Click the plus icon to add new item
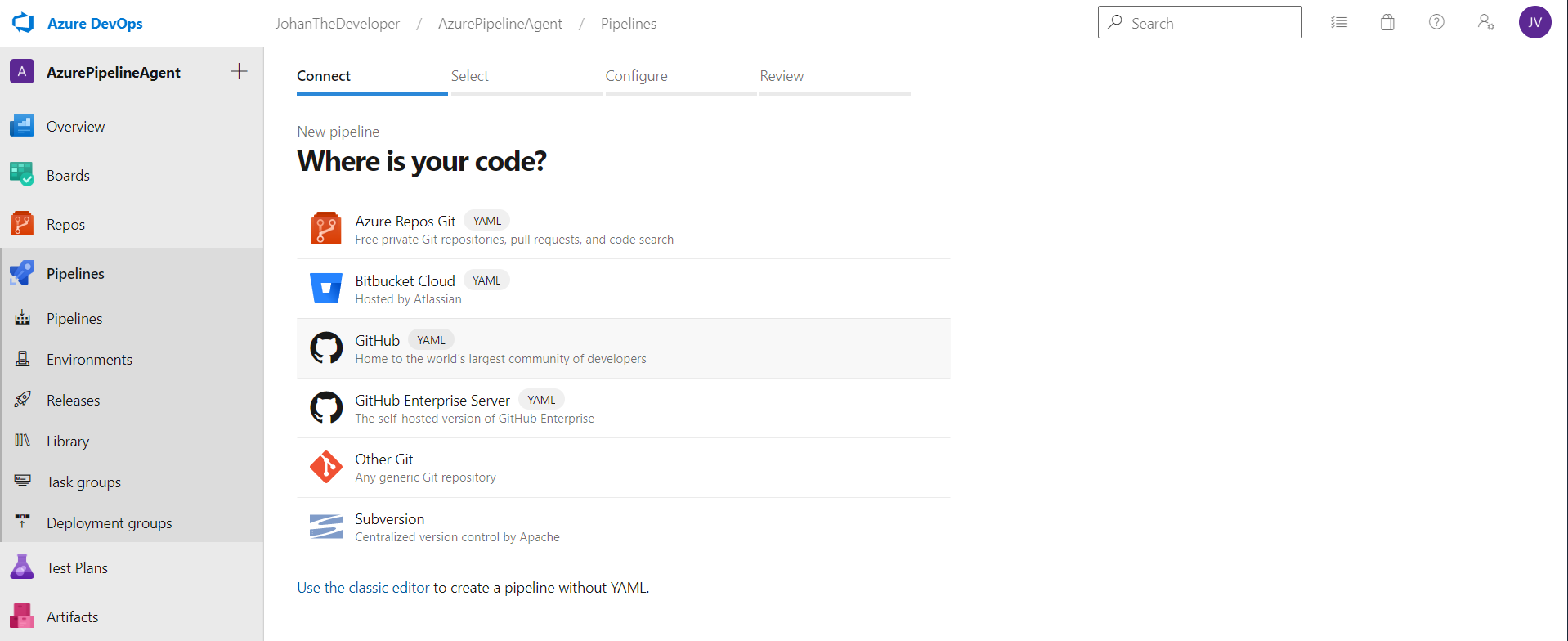 (239, 72)
